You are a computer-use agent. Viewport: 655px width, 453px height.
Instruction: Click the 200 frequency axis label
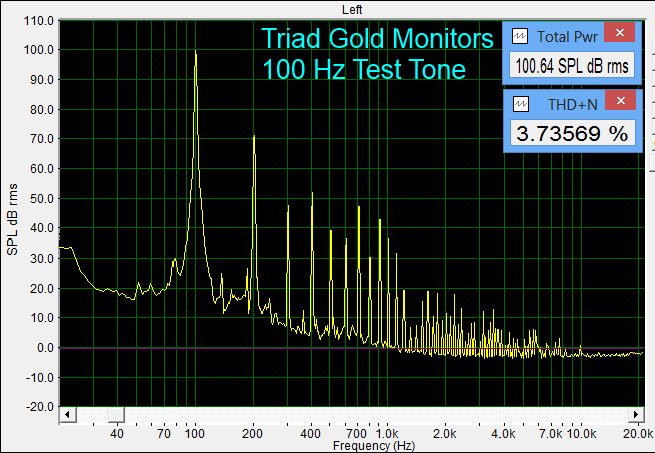coord(252,434)
